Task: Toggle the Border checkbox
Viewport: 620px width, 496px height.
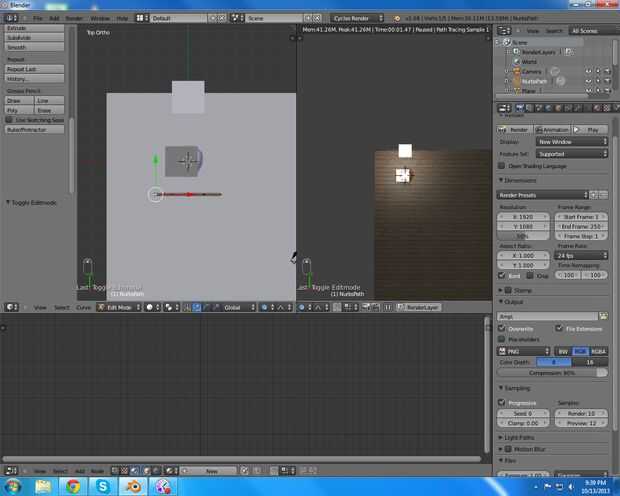Action: [x=501, y=275]
